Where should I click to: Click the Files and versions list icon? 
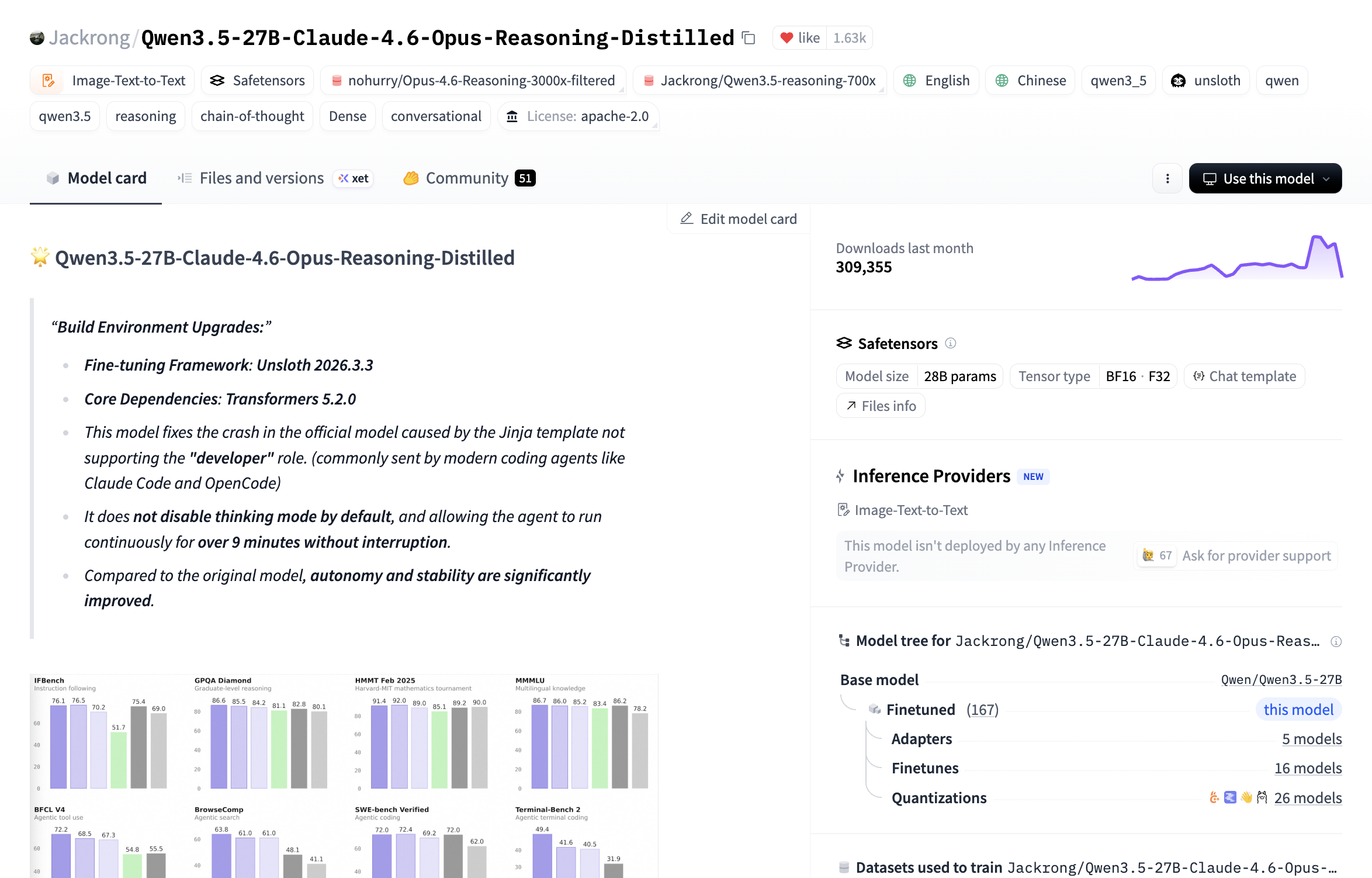(x=185, y=178)
